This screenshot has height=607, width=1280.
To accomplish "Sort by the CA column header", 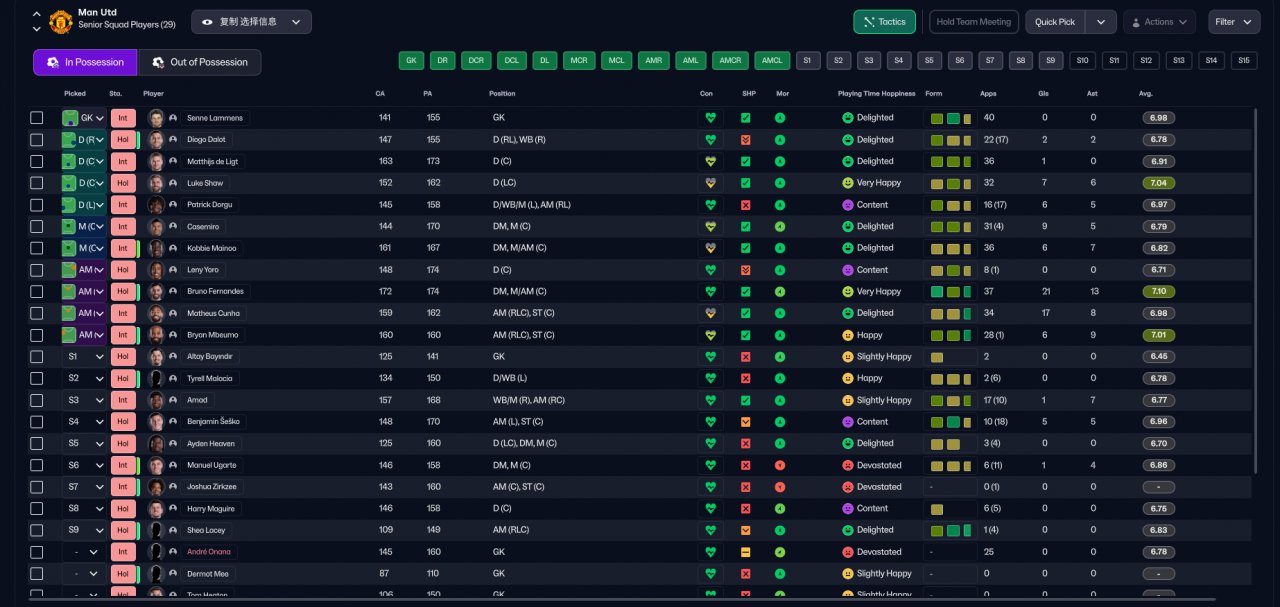I will coord(380,93).
